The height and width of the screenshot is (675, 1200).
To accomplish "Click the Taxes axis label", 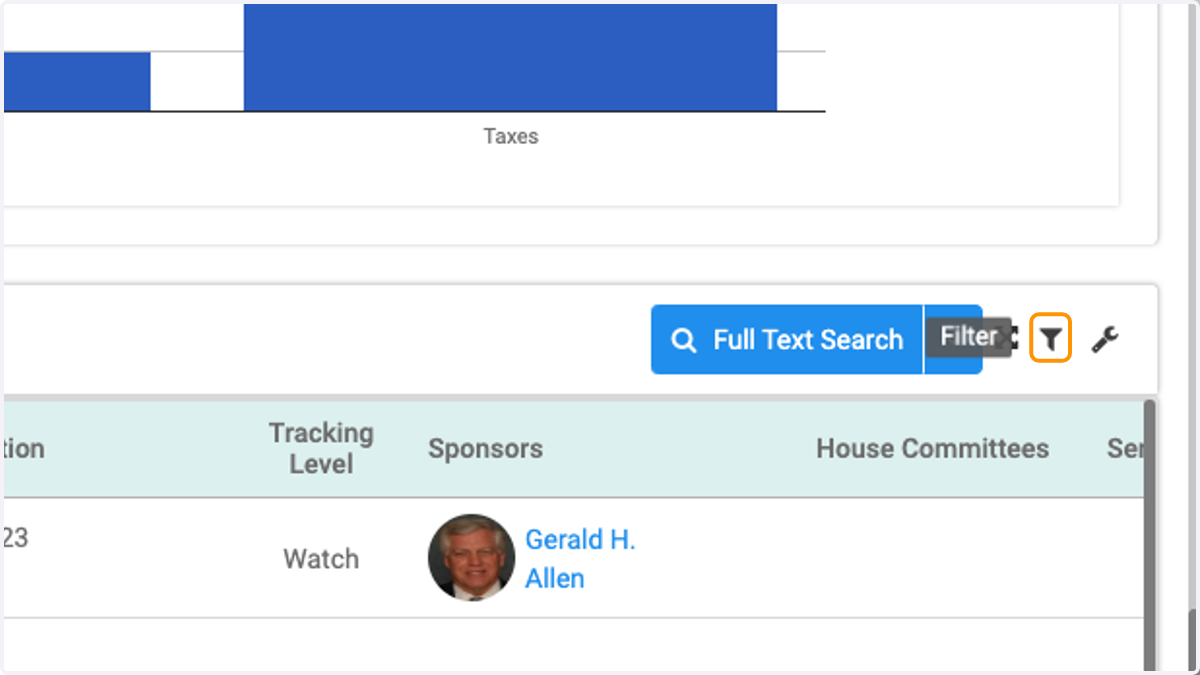I will point(510,136).
